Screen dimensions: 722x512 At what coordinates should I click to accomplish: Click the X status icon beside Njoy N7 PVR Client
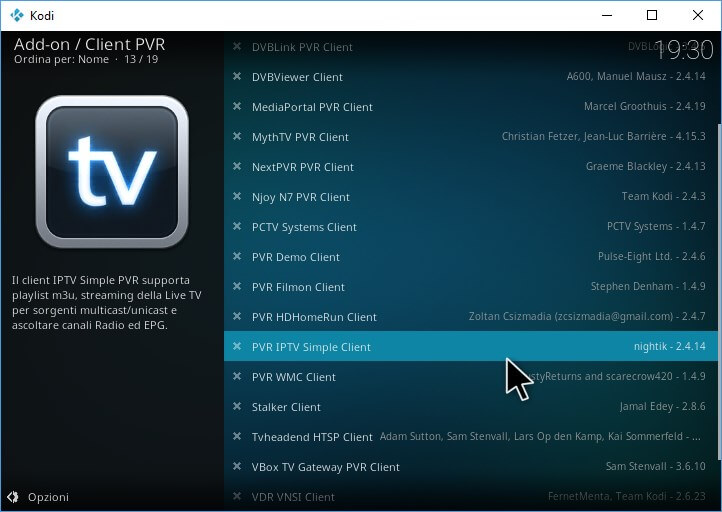237,196
